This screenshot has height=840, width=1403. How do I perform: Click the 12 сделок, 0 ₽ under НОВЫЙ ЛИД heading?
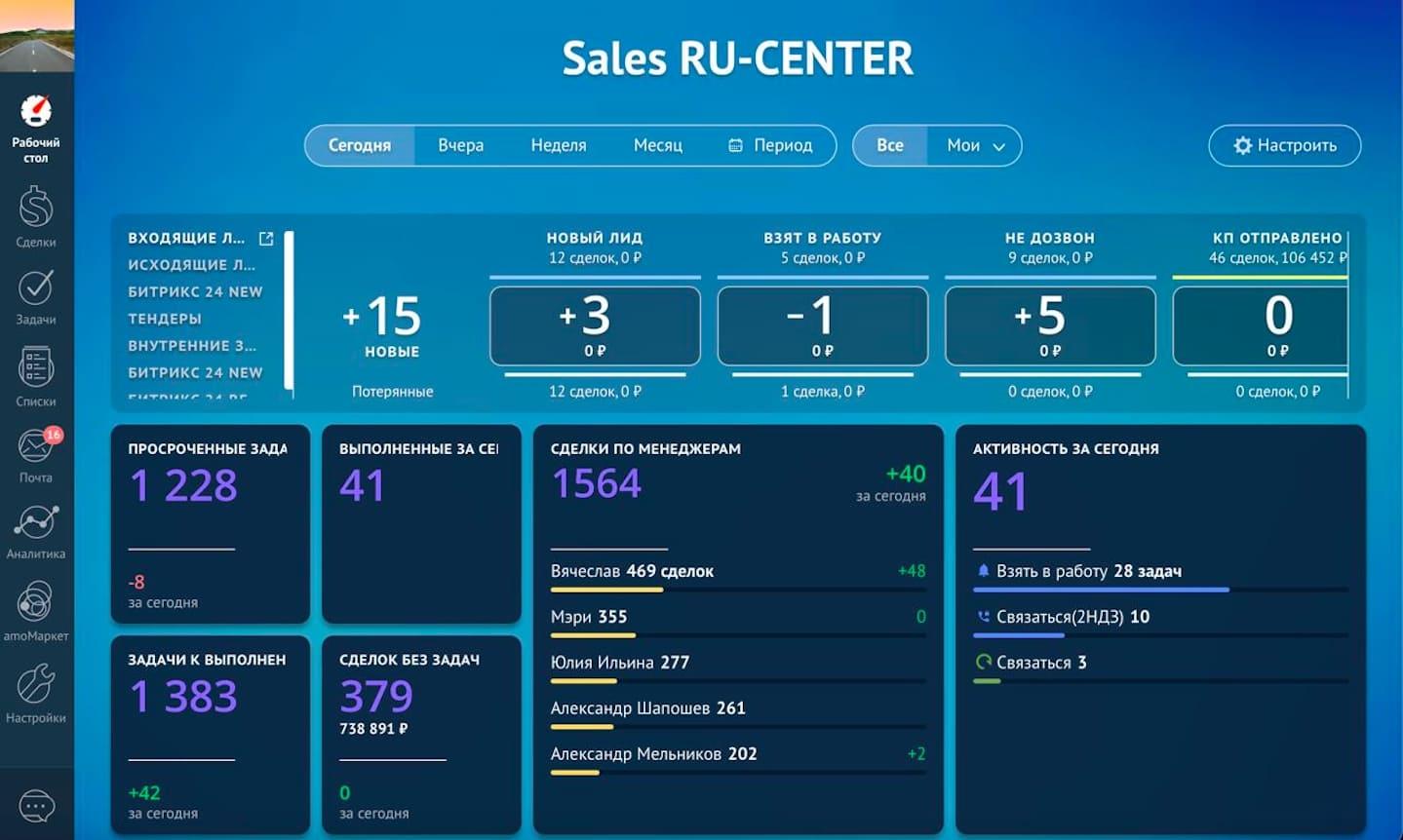[x=595, y=258]
